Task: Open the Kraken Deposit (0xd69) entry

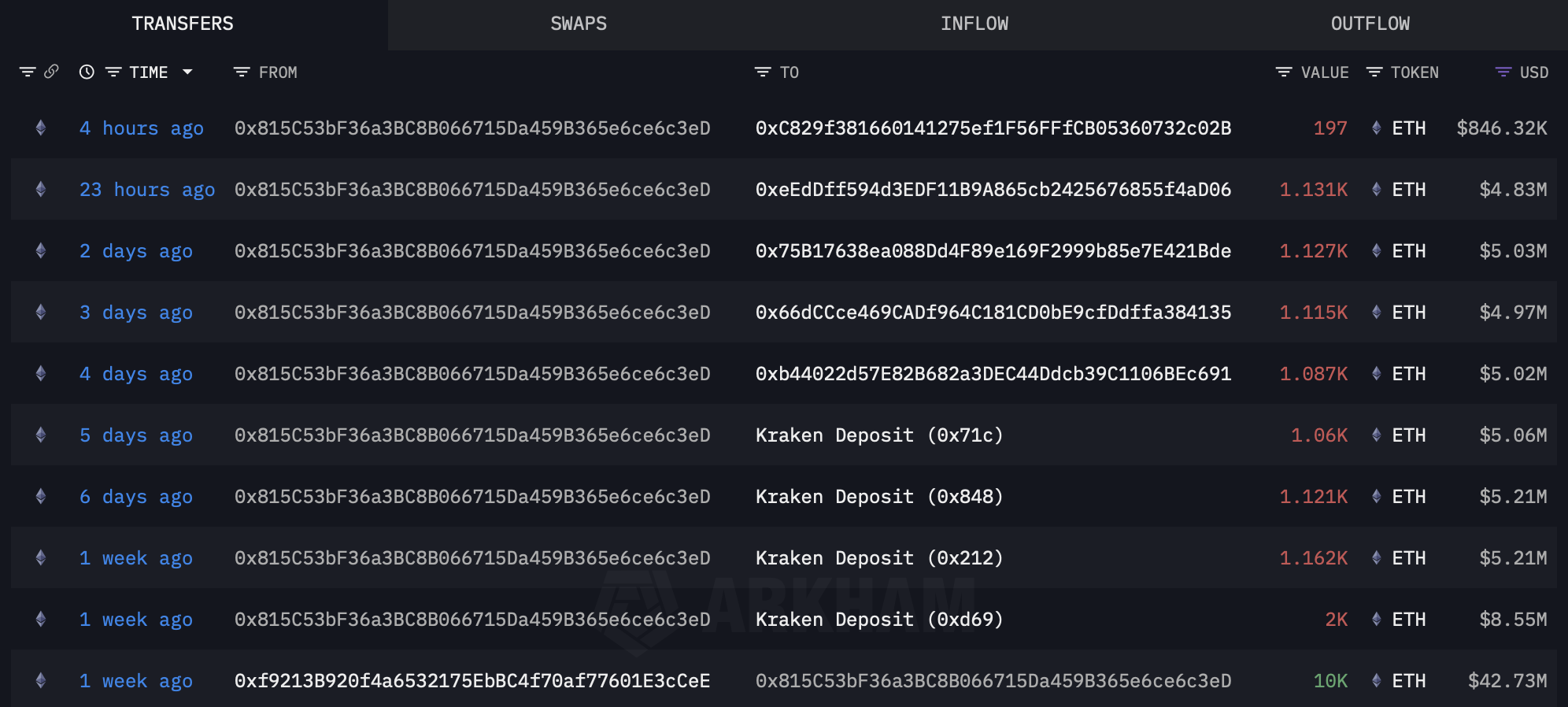Action: tap(878, 619)
